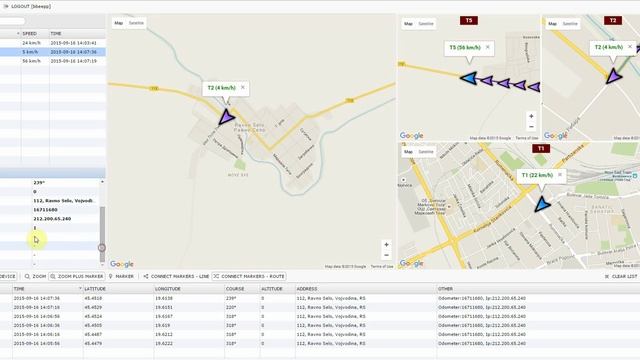Viewport: 640px width, 360px height.
Task: Toggle Zoom Plus Marker button
Action: coord(76,276)
